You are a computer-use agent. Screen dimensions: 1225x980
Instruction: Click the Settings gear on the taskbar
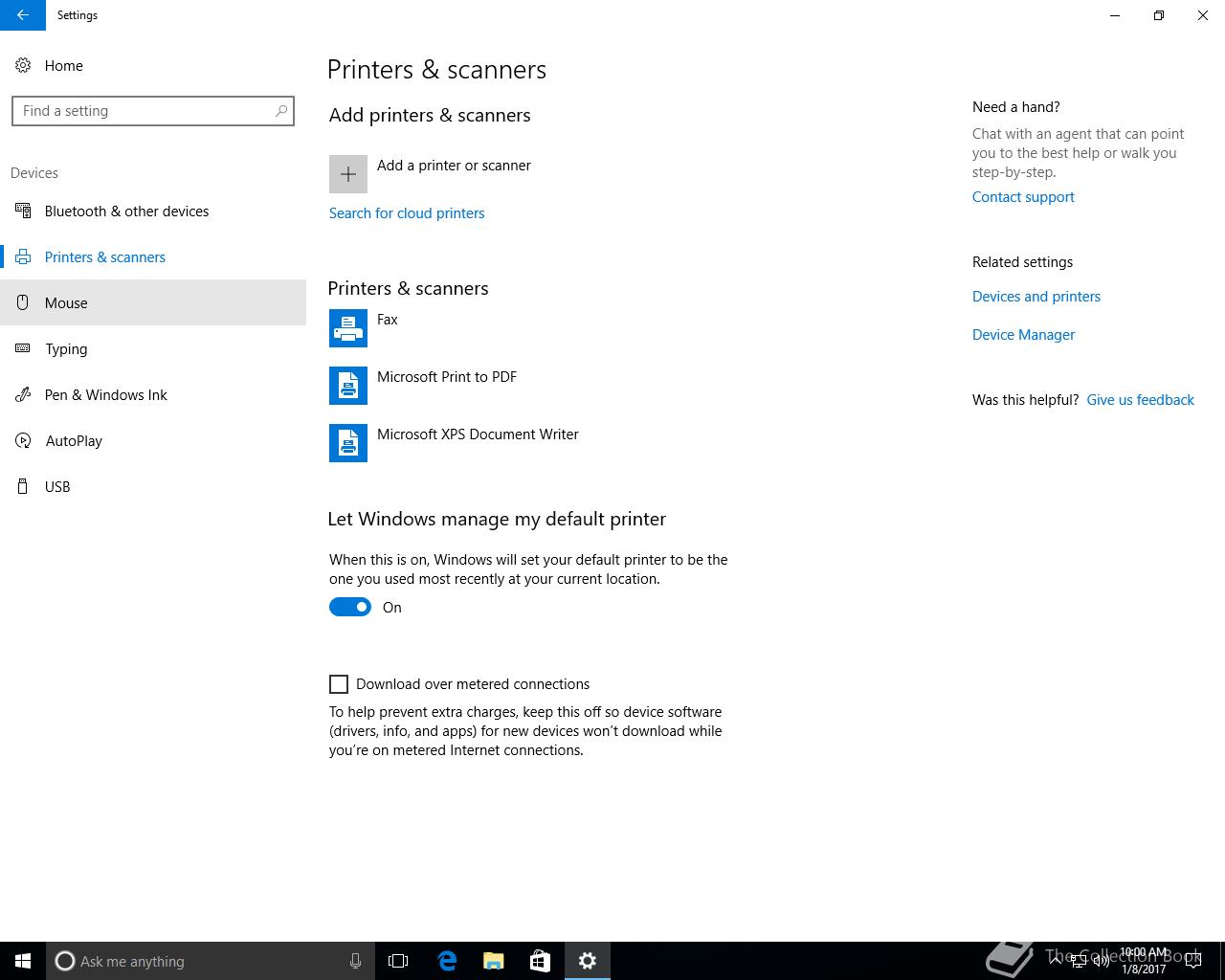588,961
